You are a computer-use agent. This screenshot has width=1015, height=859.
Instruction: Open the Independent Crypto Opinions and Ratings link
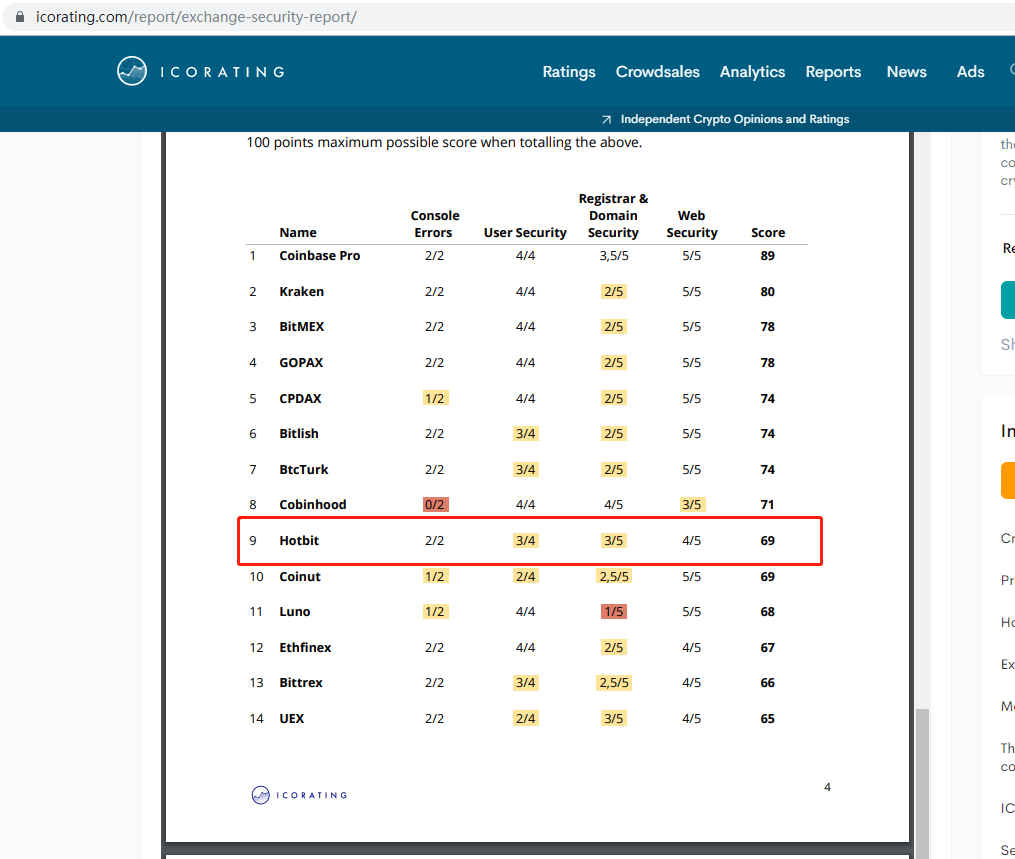(x=734, y=119)
